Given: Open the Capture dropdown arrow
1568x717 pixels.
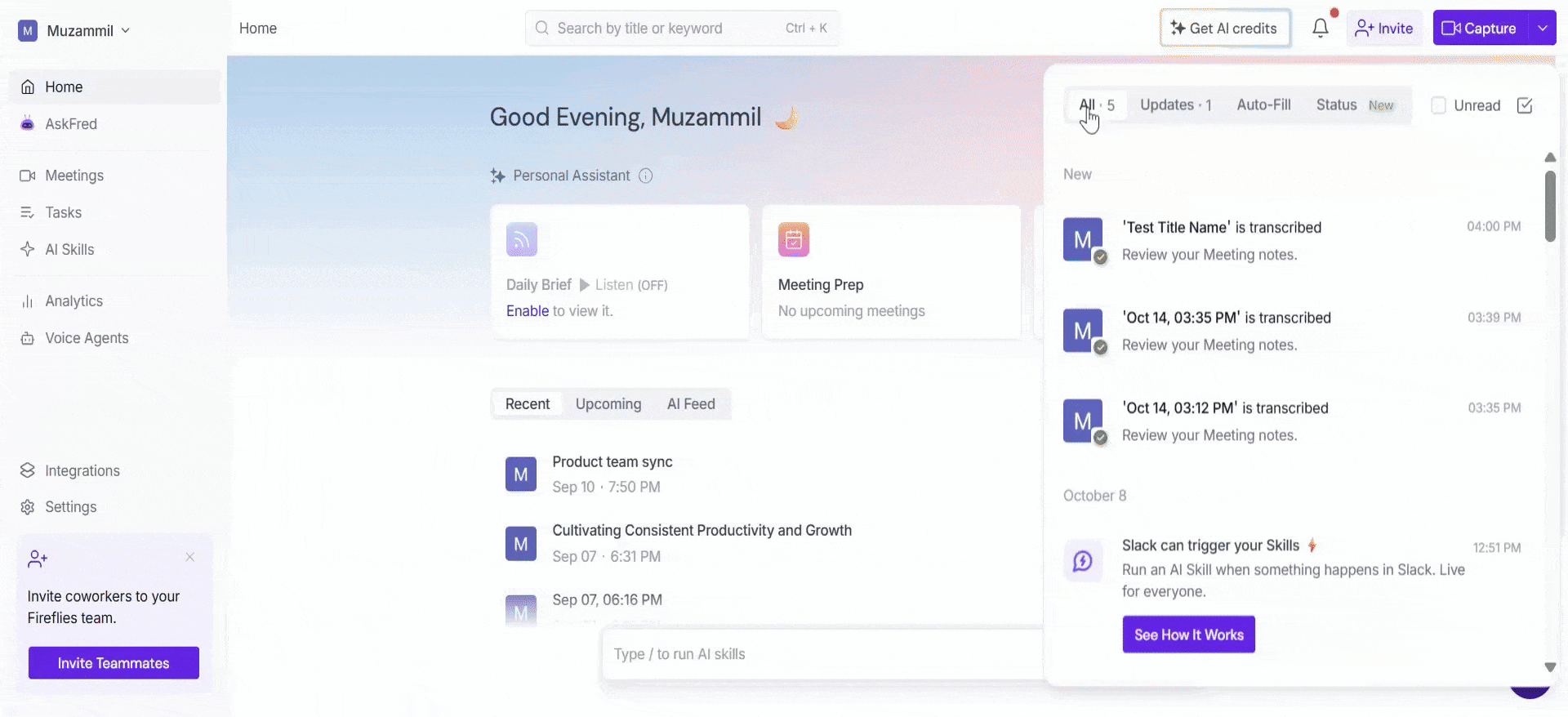Looking at the screenshot, I should click(1543, 29).
